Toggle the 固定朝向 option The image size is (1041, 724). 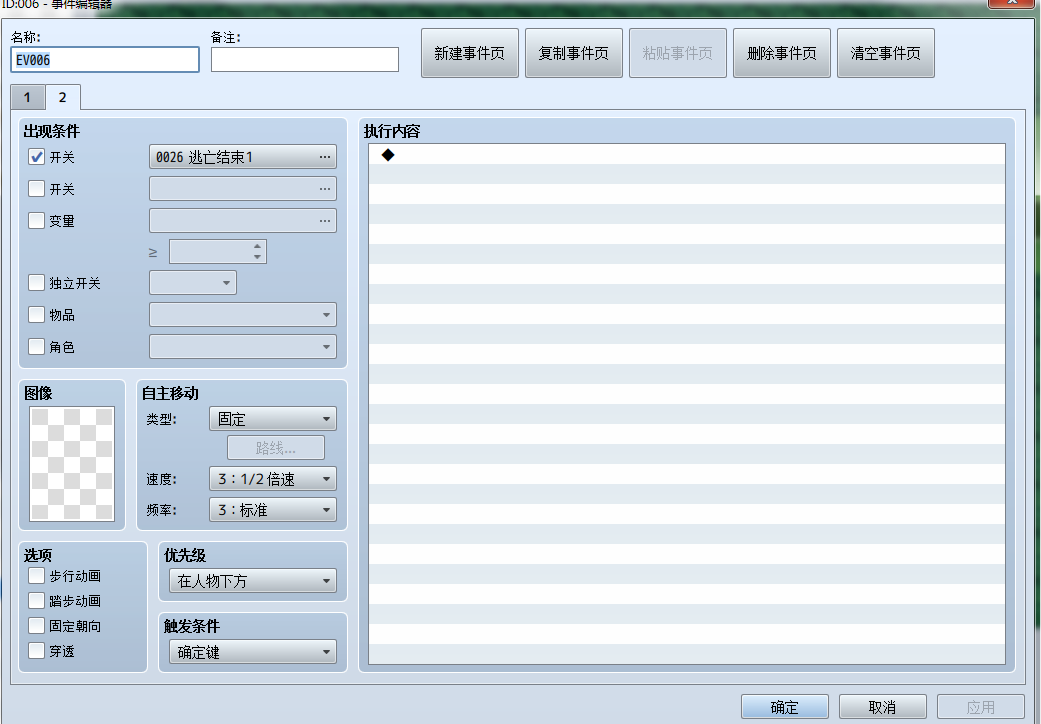[37, 626]
